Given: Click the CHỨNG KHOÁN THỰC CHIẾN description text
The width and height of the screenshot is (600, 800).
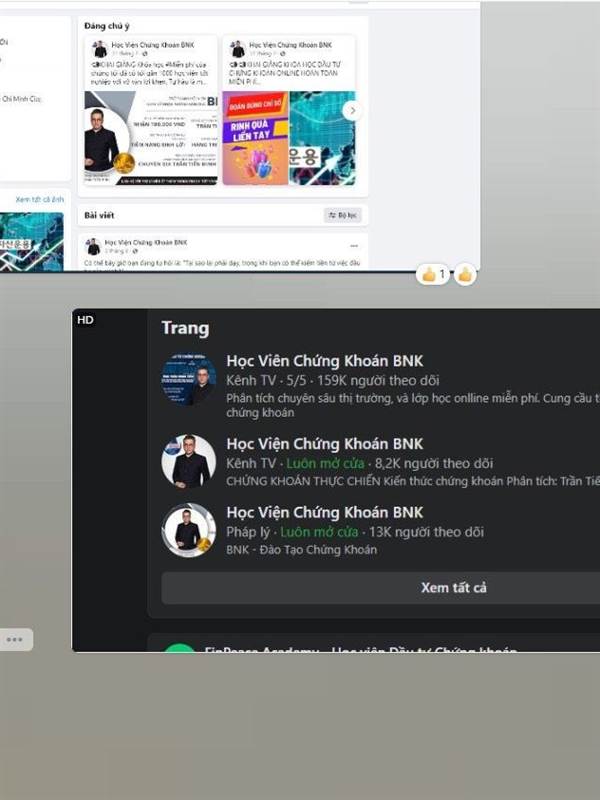Looking at the screenshot, I should coord(413,481).
